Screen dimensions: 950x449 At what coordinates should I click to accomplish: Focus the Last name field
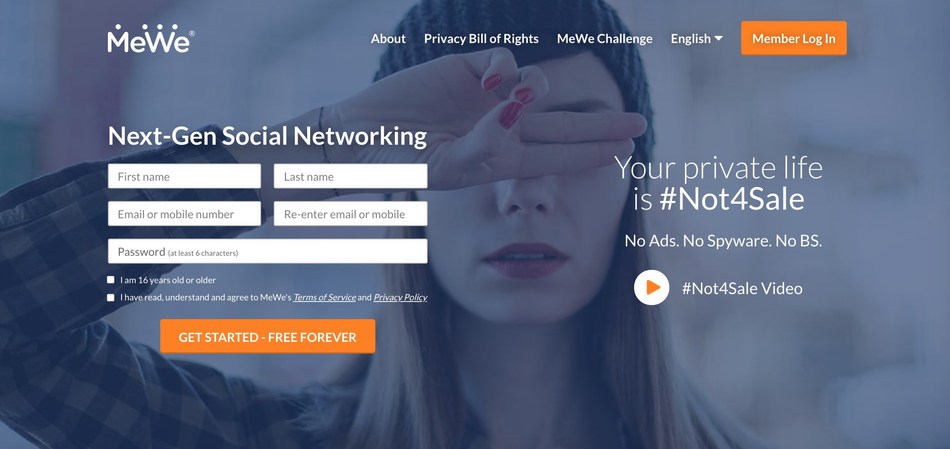point(350,176)
